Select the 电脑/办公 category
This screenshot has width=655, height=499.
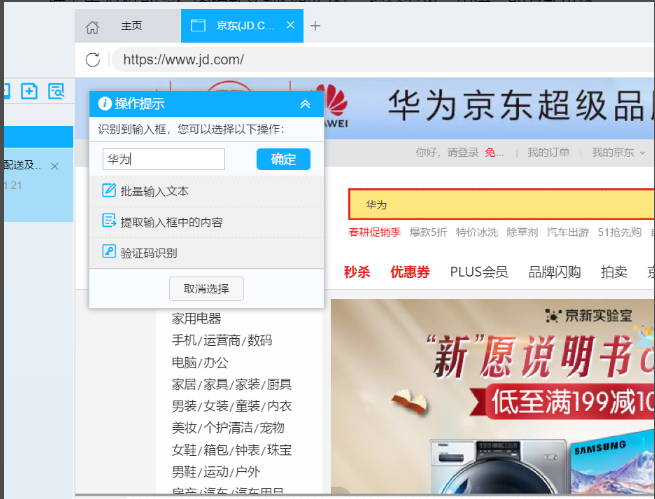point(200,362)
